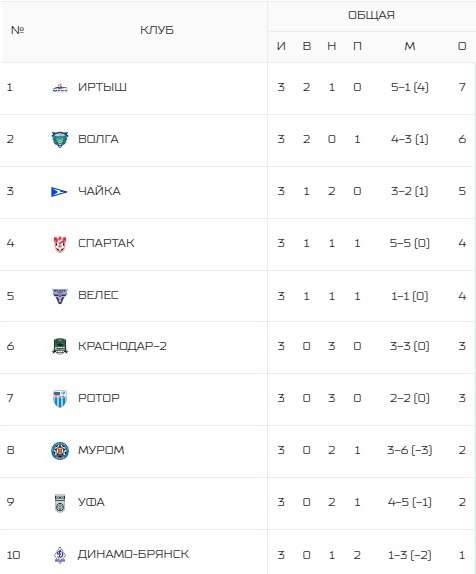Click the Динамо-Брянск logo

pyautogui.click(x=60, y=555)
